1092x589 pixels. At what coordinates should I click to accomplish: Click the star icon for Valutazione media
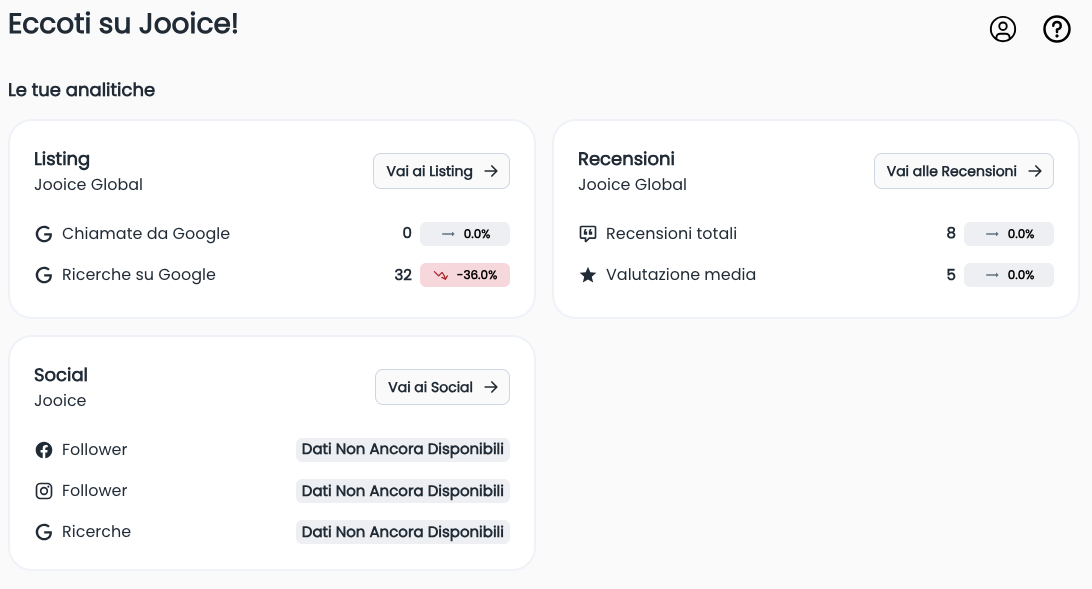[x=588, y=275]
